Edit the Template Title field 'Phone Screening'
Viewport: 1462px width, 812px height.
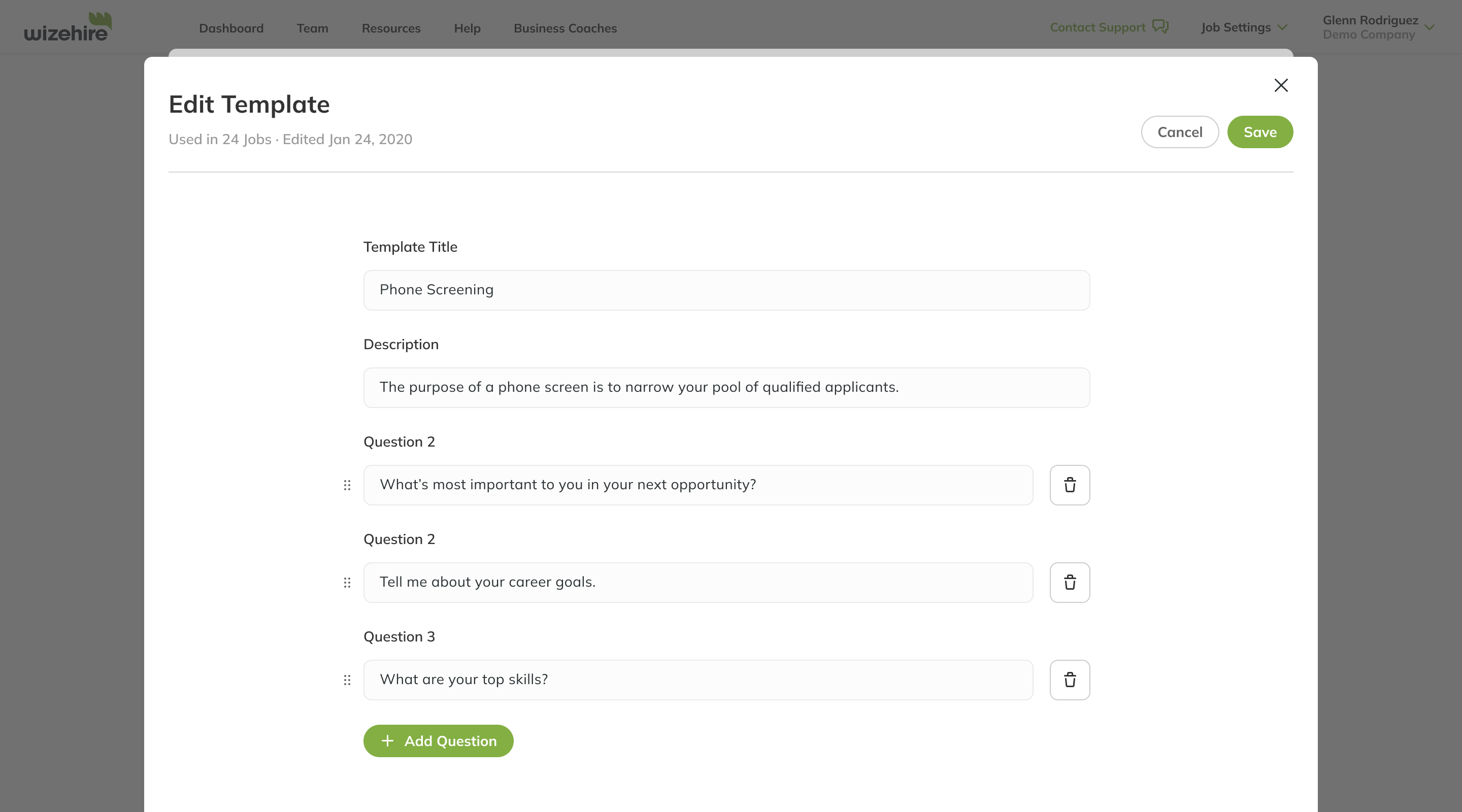click(726, 290)
